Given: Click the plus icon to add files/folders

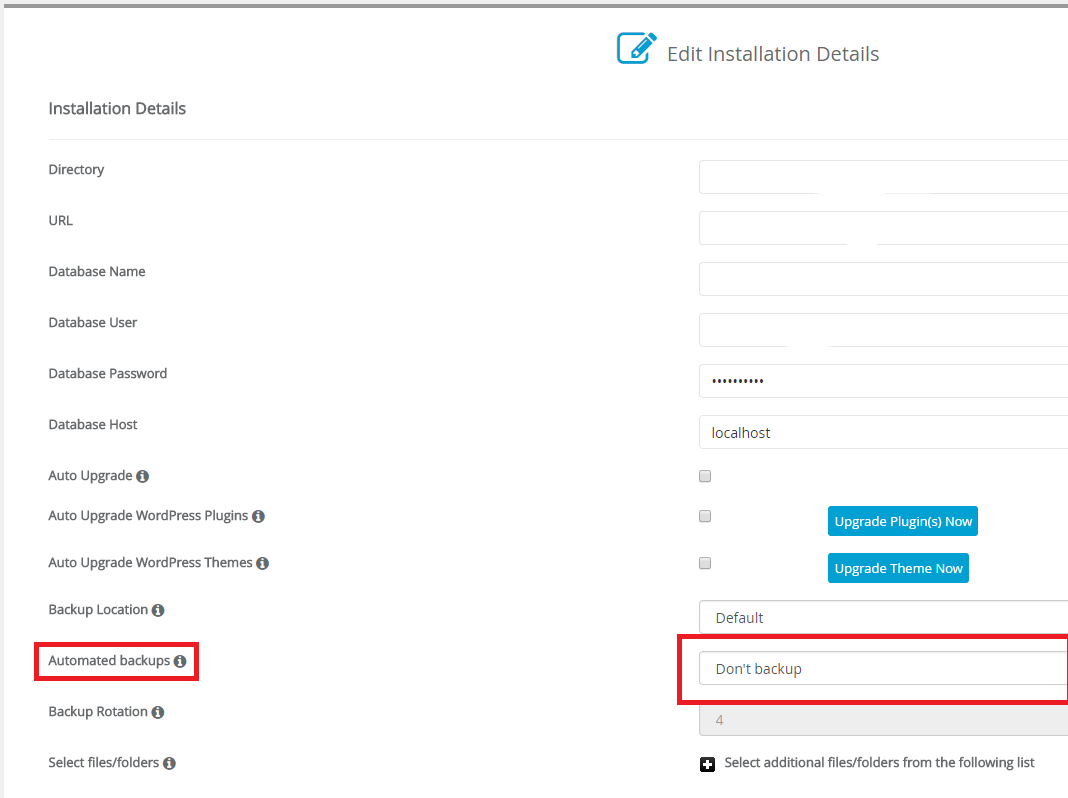Looking at the screenshot, I should tap(707, 764).
